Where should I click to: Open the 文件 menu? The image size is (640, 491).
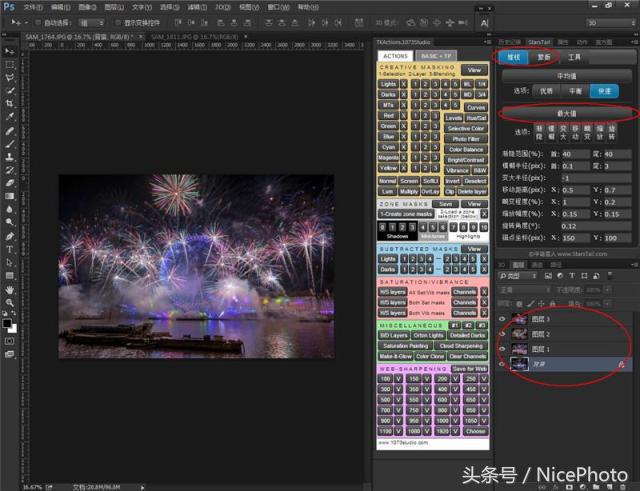(x=33, y=7)
